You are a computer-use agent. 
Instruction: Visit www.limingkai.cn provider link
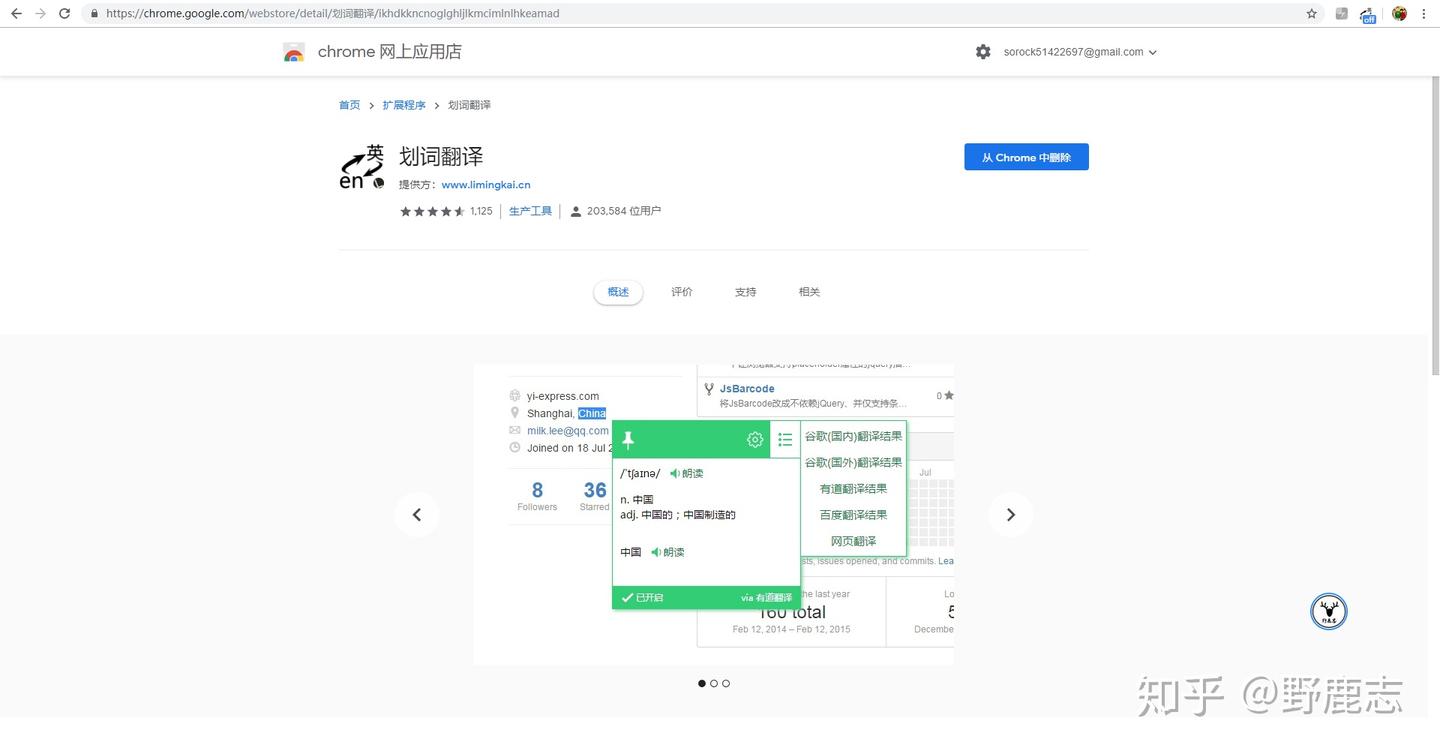(x=486, y=185)
